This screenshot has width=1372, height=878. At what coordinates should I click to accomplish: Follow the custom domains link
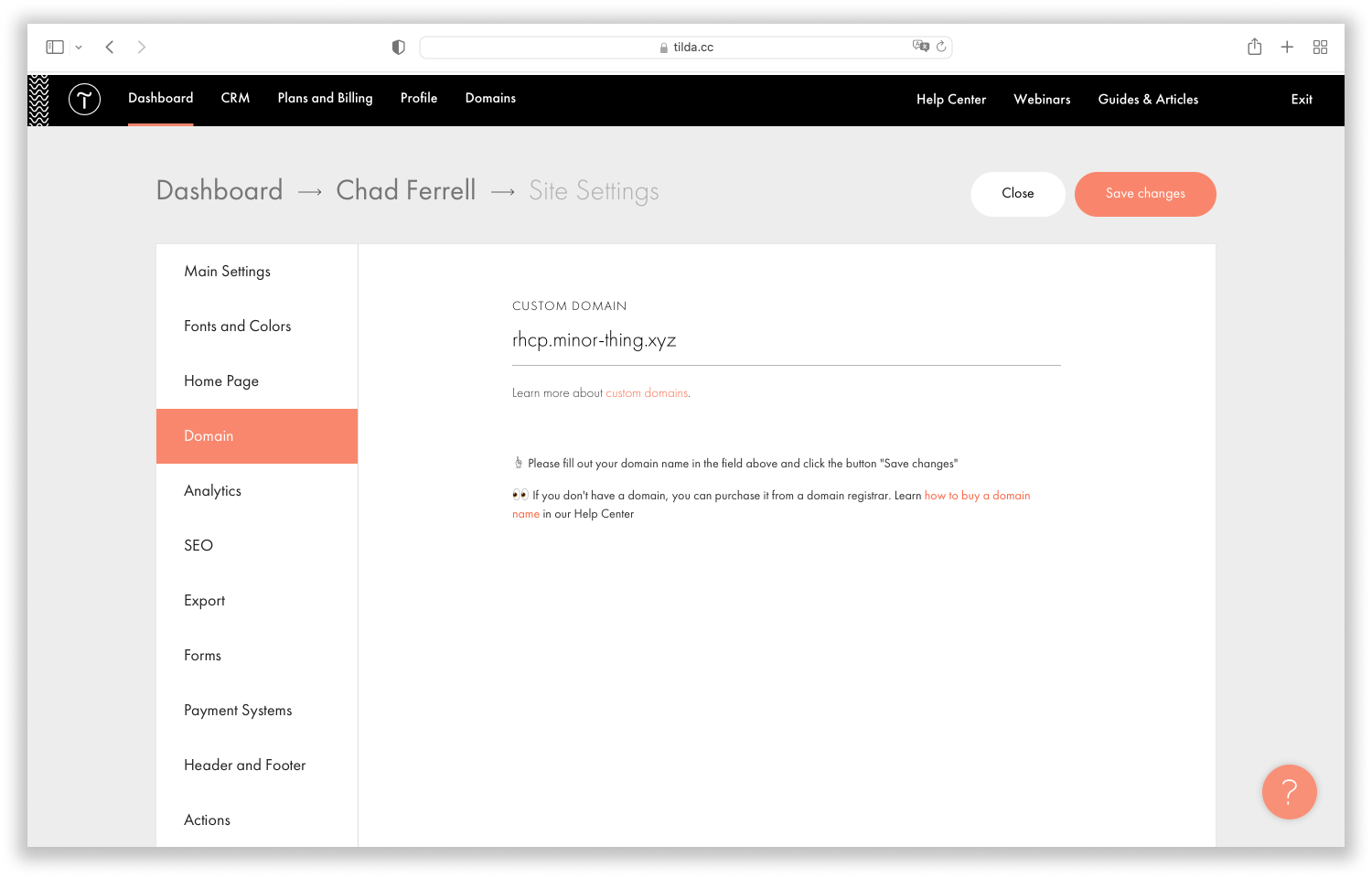coord(647,392)
